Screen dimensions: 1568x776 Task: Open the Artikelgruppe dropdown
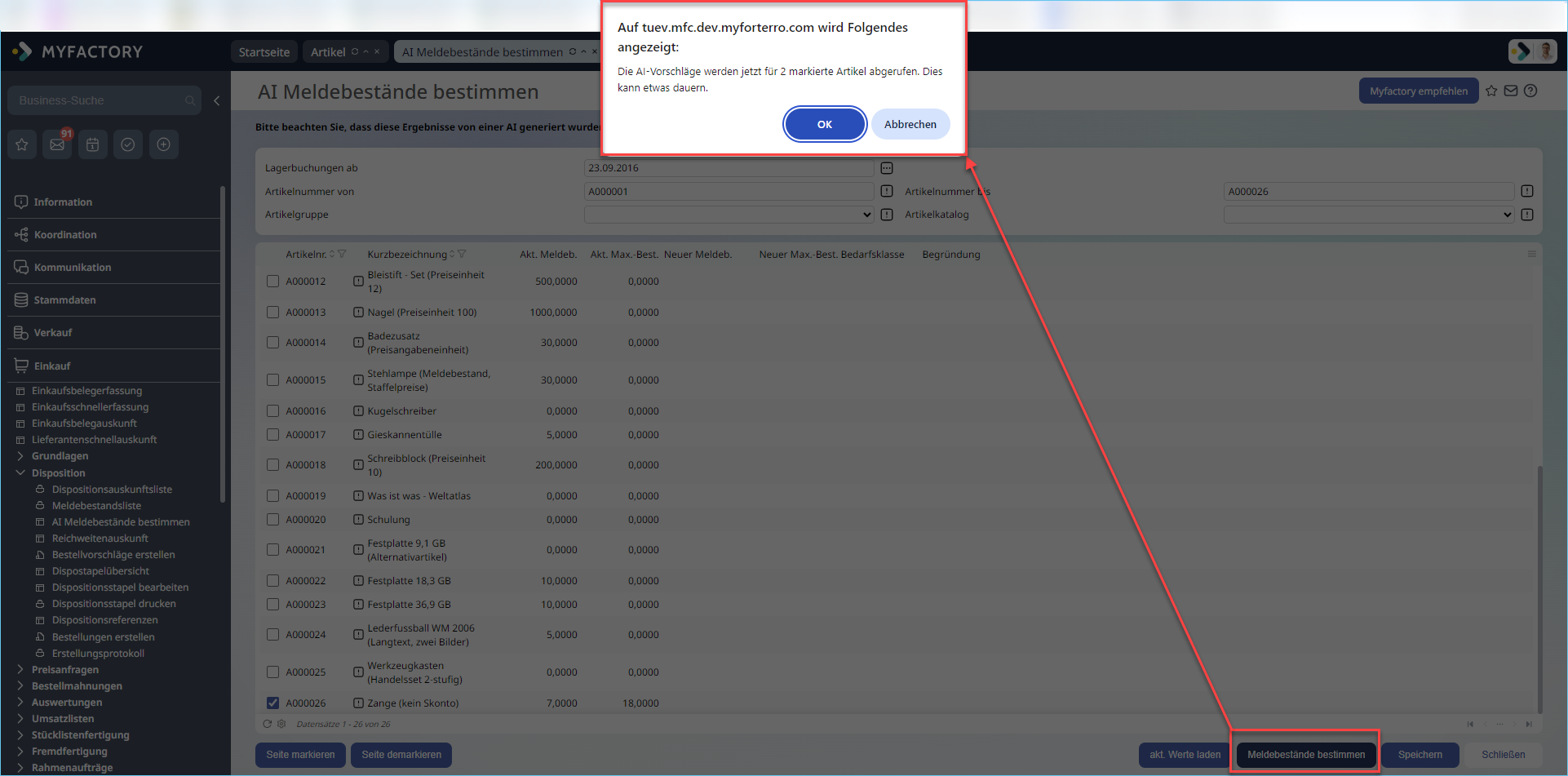click(729, 215)
